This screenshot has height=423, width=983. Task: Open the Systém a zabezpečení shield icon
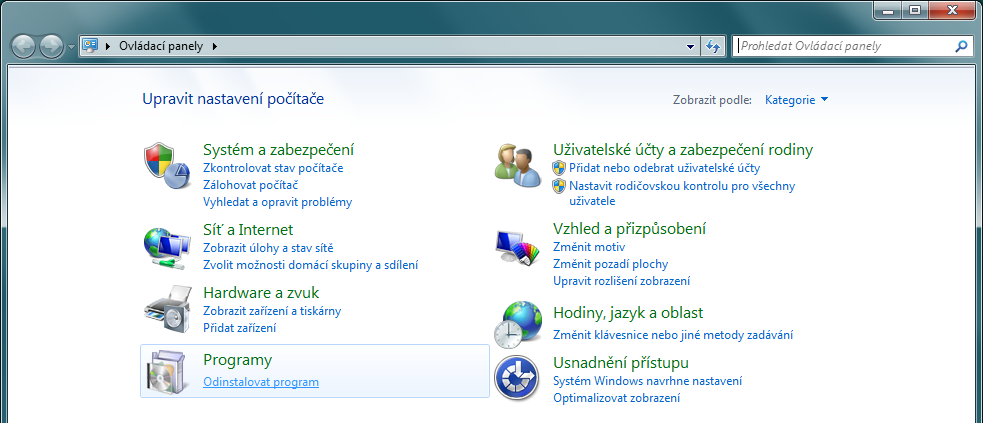(x=167, y=165)
